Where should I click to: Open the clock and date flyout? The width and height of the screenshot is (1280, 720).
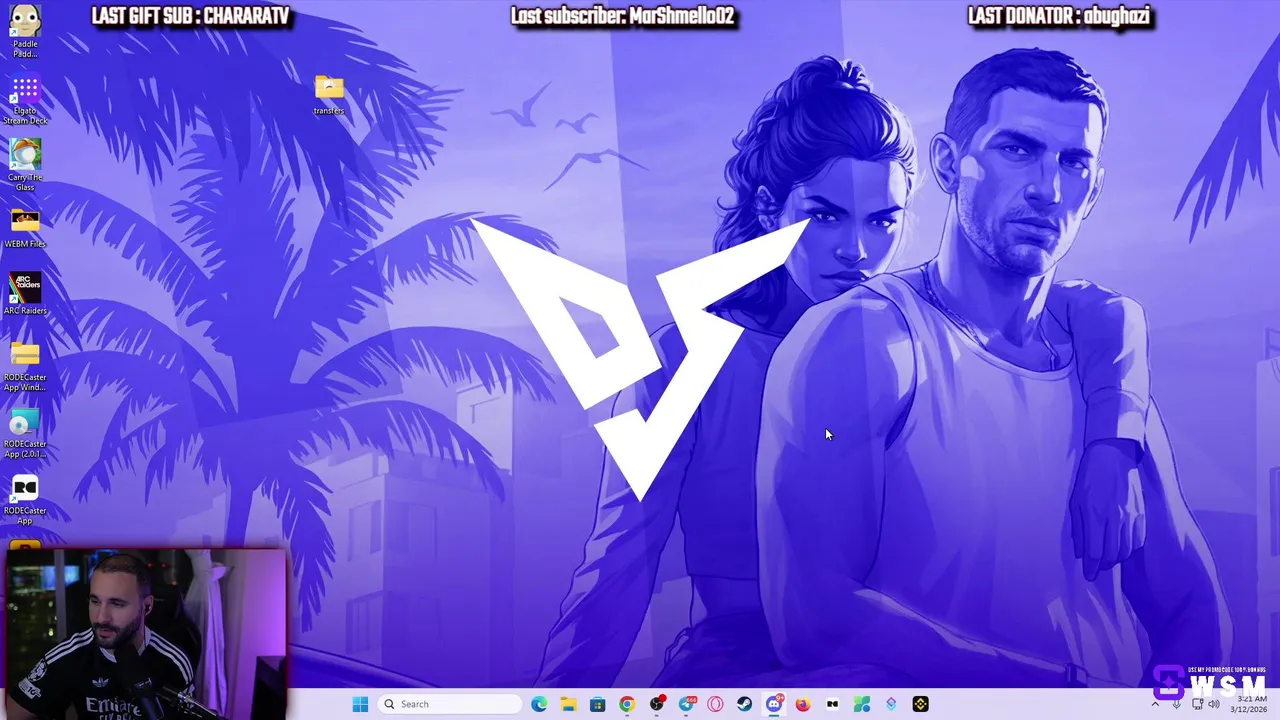pos(1249,704)
